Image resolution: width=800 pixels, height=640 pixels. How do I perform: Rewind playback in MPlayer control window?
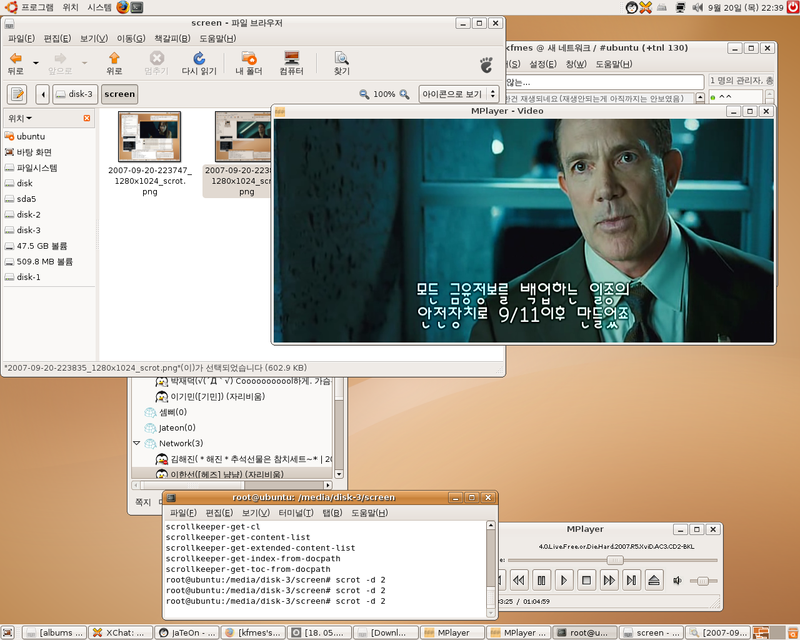(519, 580)
